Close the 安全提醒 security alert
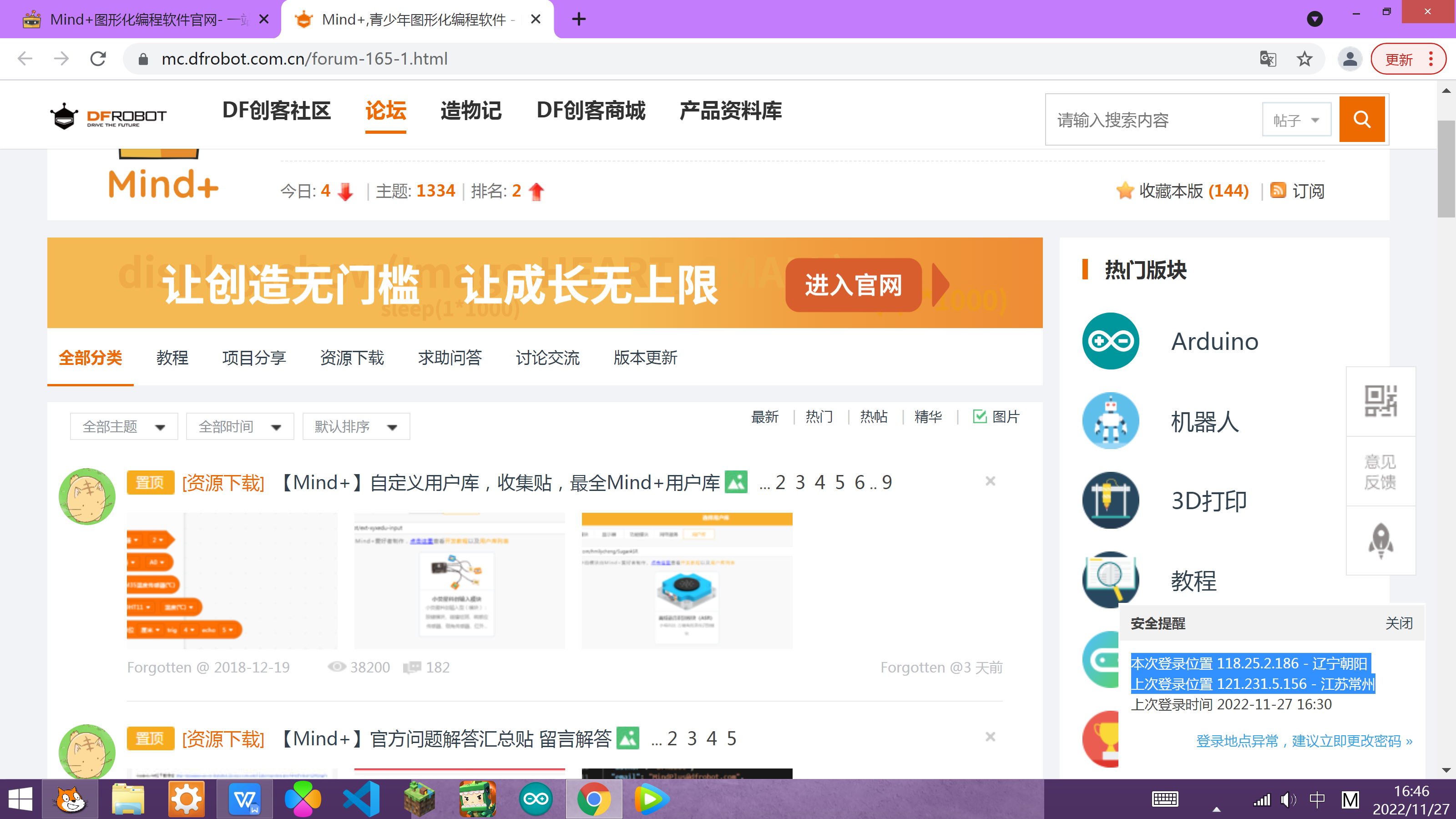The height and width of the screenshot is (819, 1456). tap(1399, 623)
